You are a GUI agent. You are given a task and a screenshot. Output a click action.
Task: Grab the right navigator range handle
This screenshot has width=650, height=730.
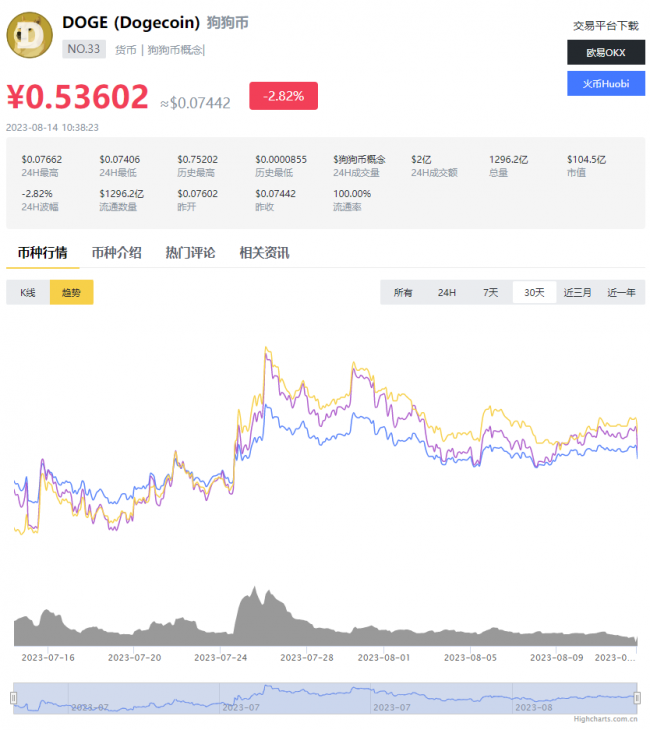tap(637, 698)
